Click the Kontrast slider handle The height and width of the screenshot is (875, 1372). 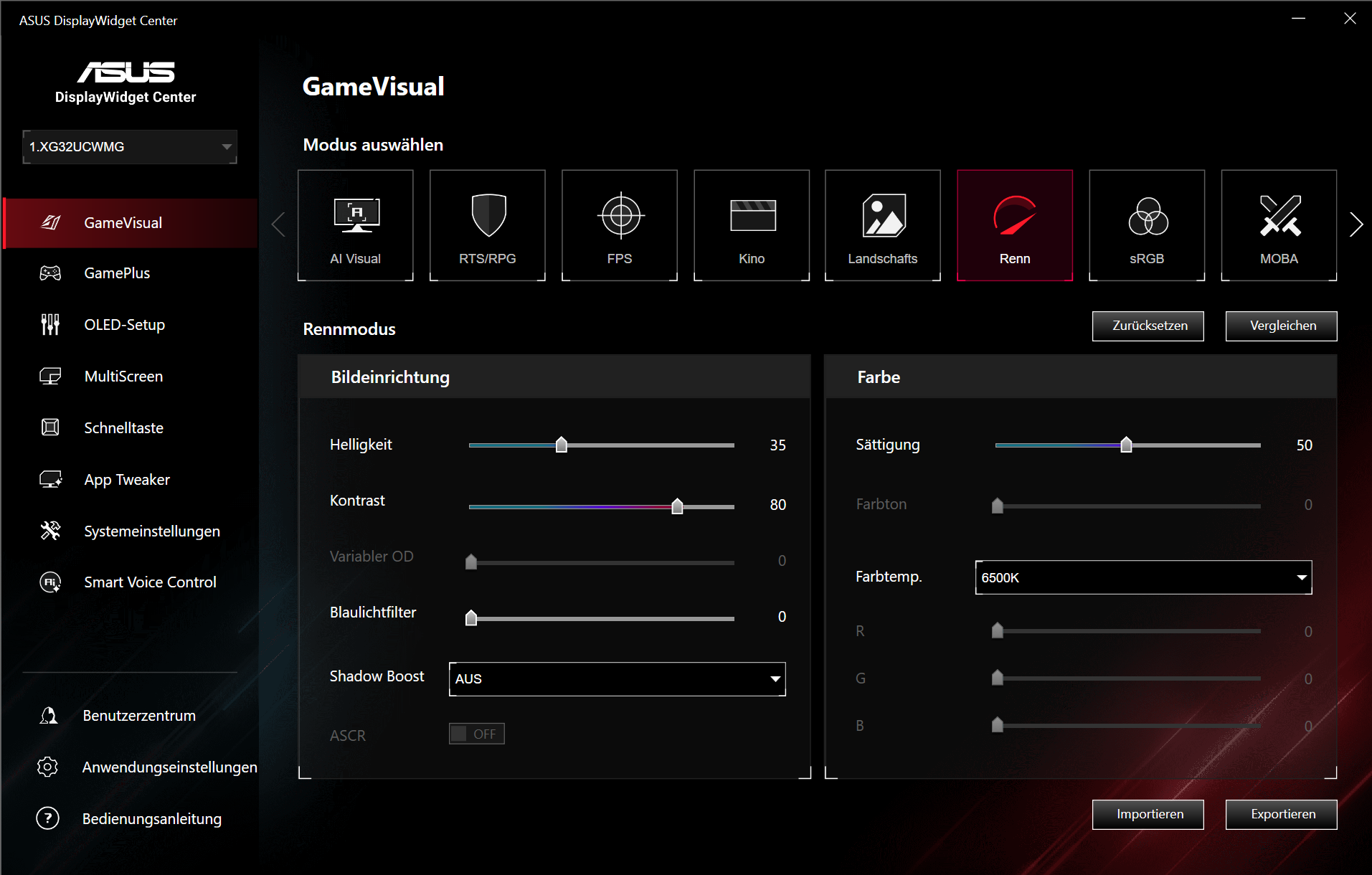677,506
